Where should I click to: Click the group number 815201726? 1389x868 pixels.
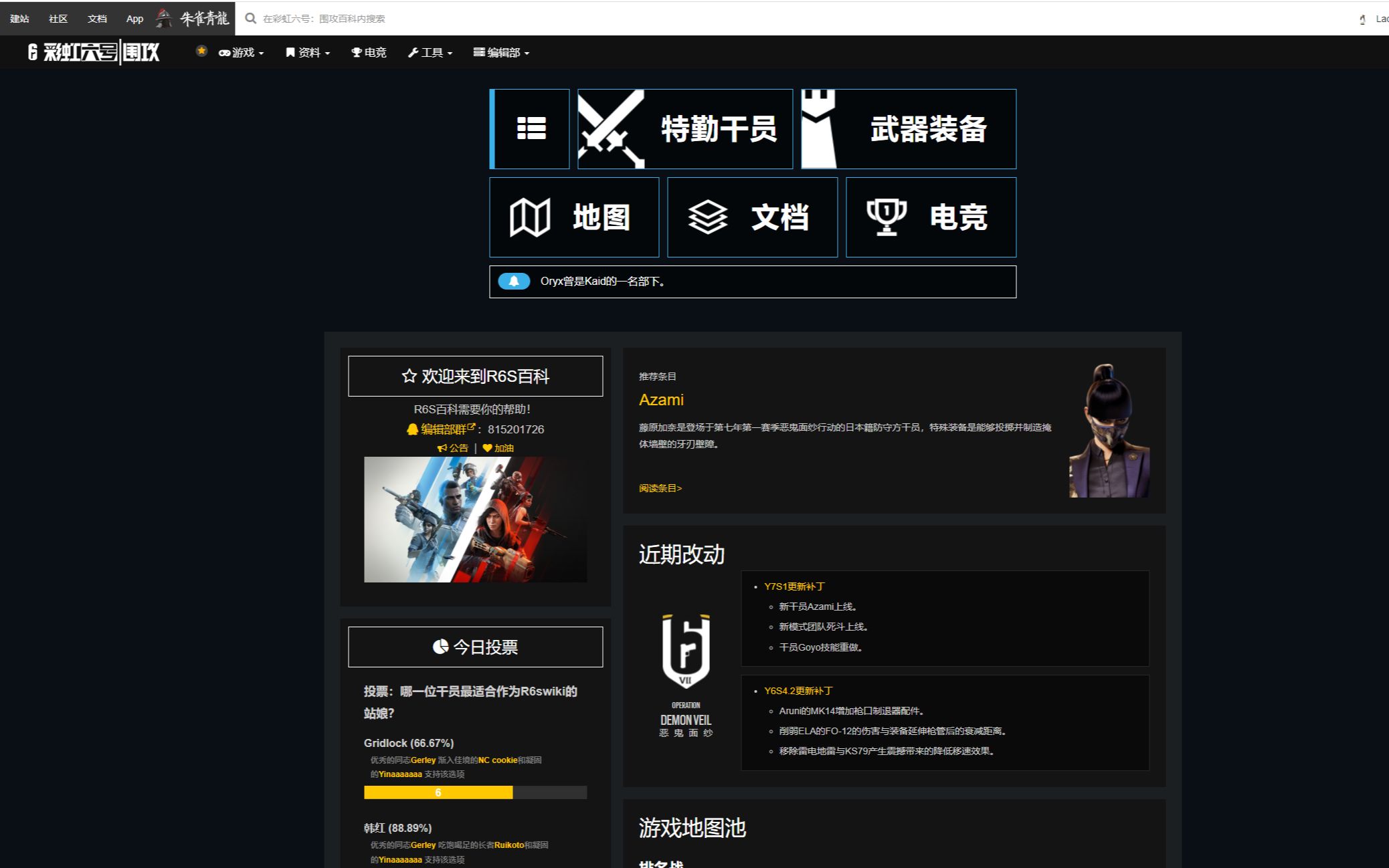pyautogui.click(x=516, y=429)
